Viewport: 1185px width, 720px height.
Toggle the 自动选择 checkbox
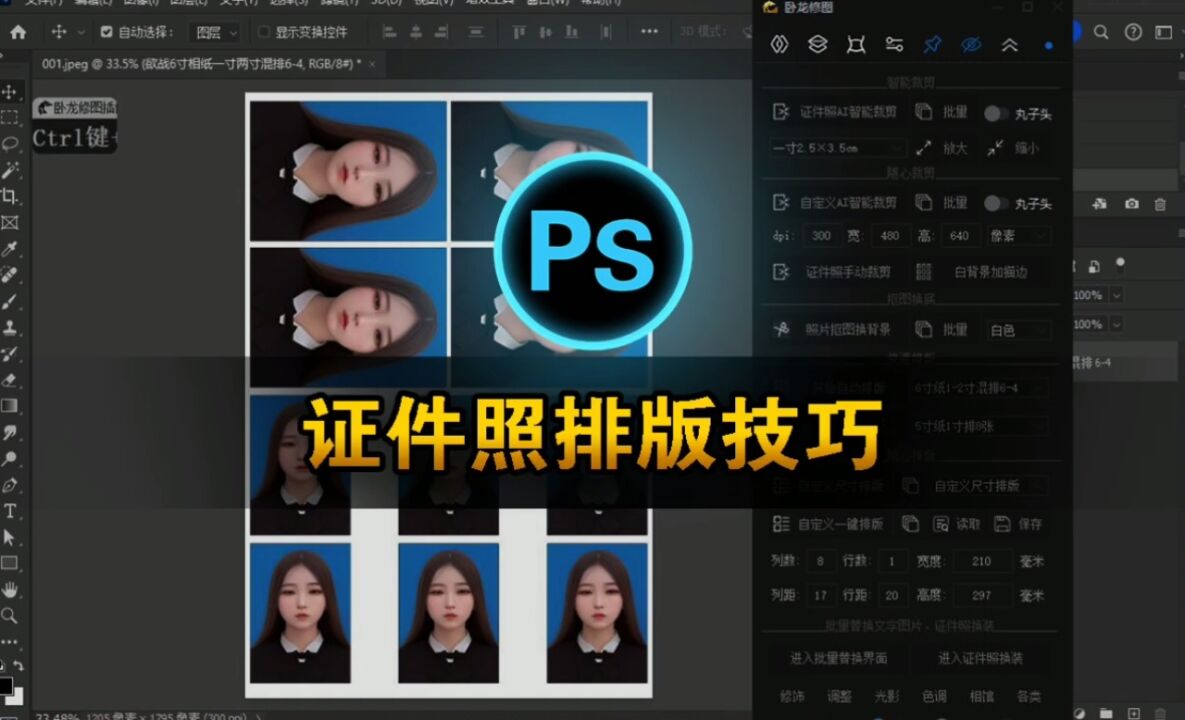click(107, 32)
